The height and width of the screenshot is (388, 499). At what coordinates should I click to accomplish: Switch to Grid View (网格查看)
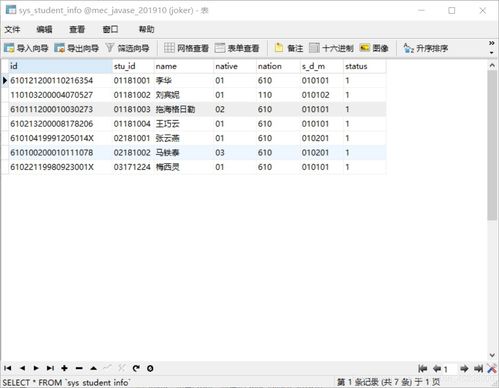pyautogui.click(x=186, y=48)
